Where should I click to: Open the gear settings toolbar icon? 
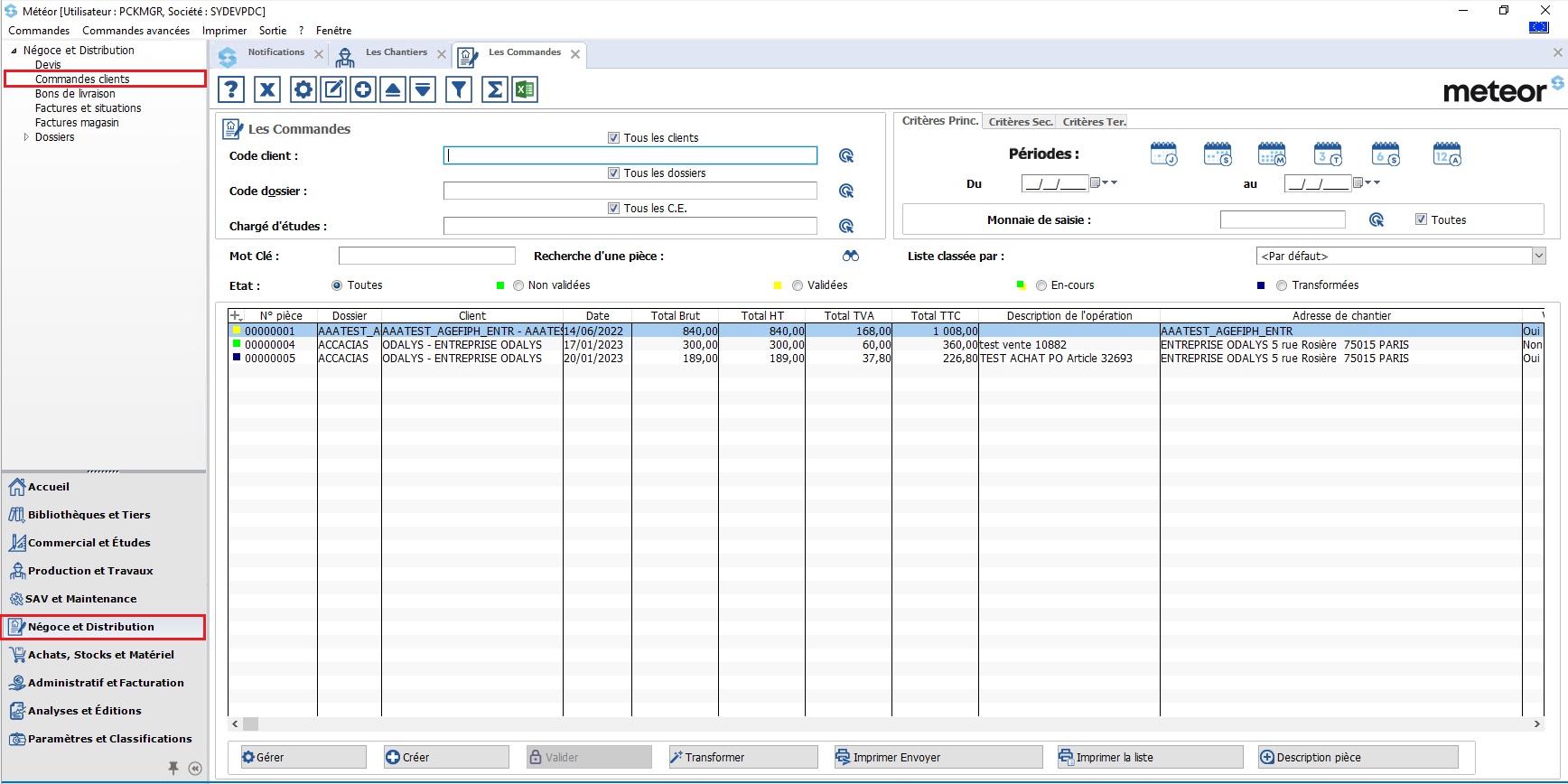tap(303, 89)
